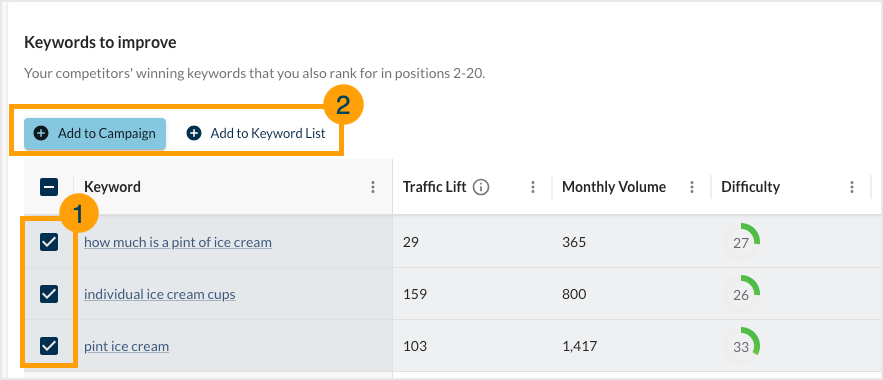Click the difficulty gauge showing 27
The image size is (883, 380).
pos(742,242)
